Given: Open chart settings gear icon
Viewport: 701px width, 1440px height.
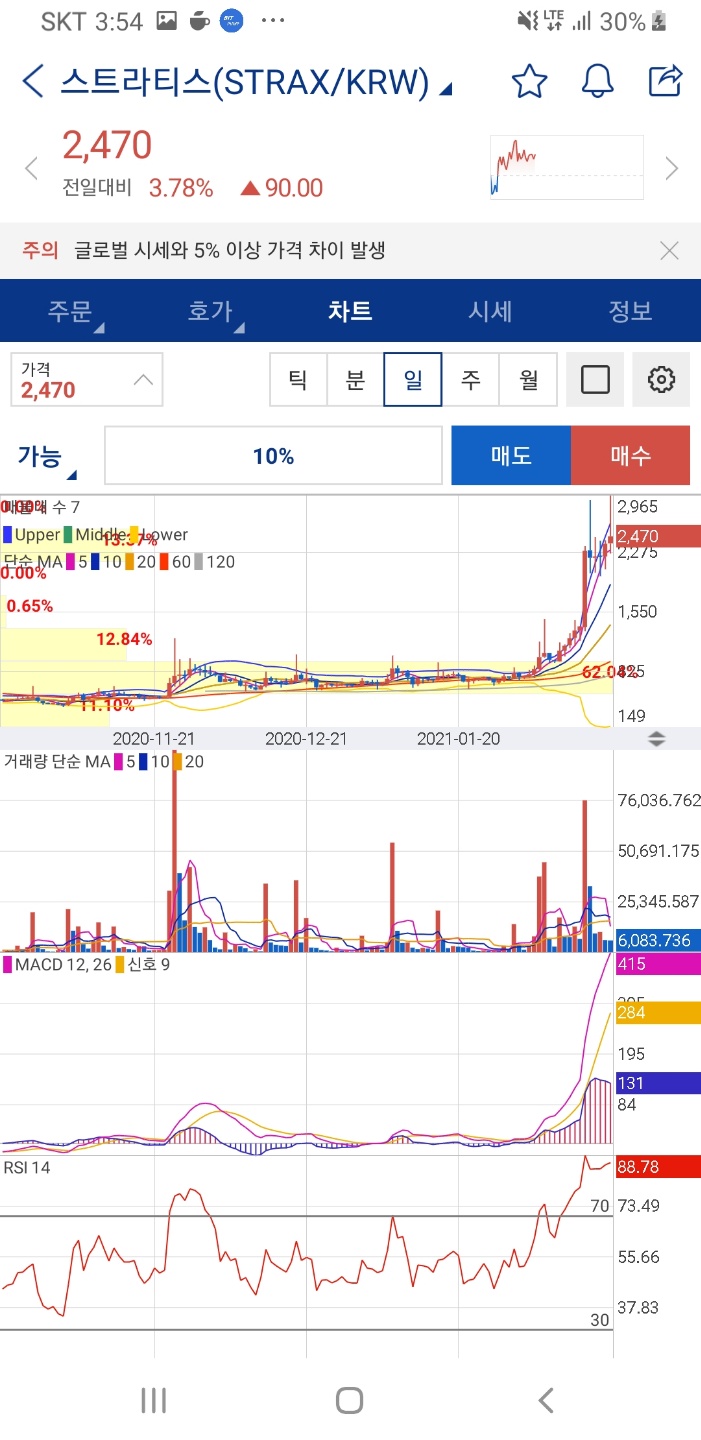Looking at the screenshot, I should point(662,379).
